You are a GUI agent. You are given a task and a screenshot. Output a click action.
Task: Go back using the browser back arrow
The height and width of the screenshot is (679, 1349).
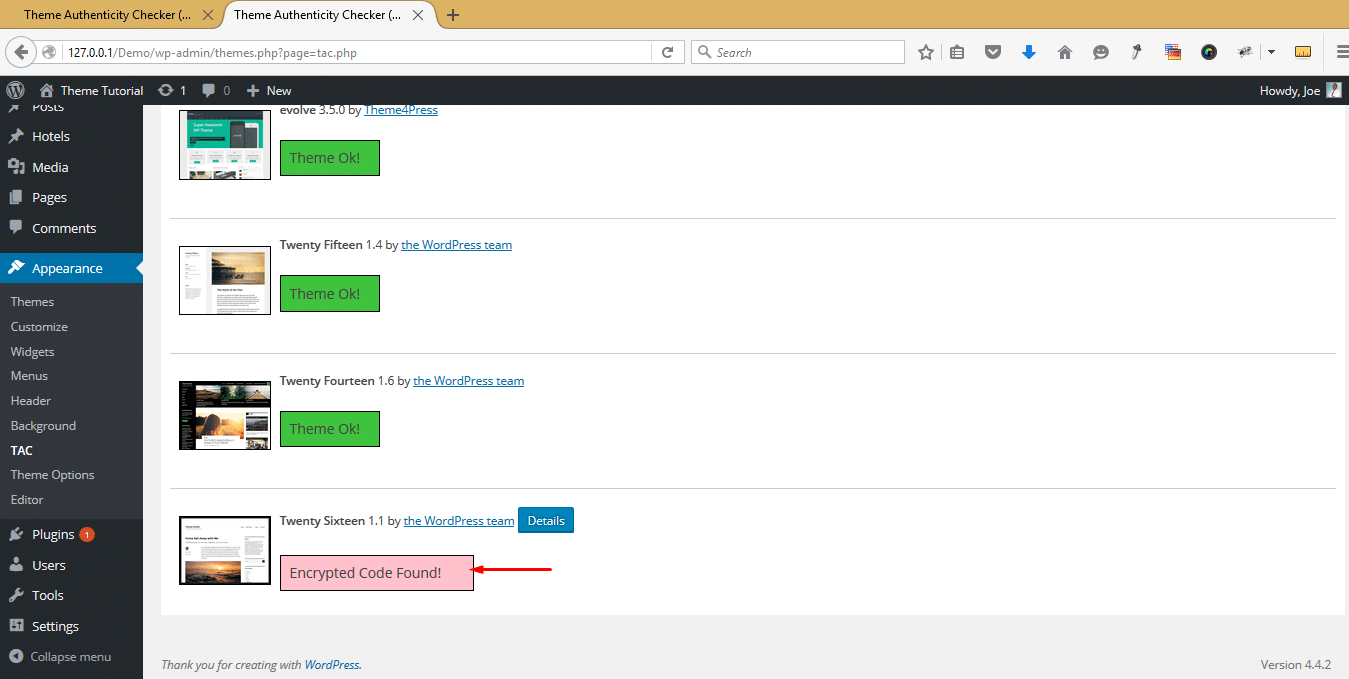[20, 52]
